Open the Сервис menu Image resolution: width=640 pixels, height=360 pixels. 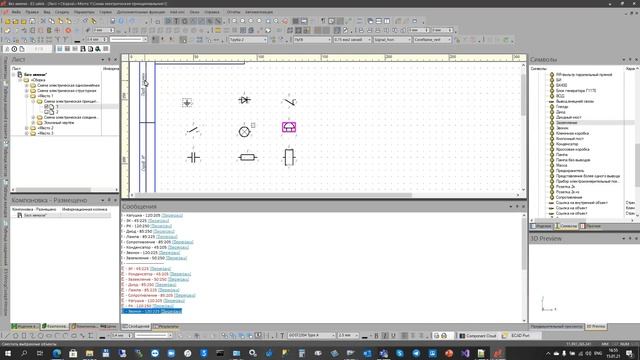[105, 12]
